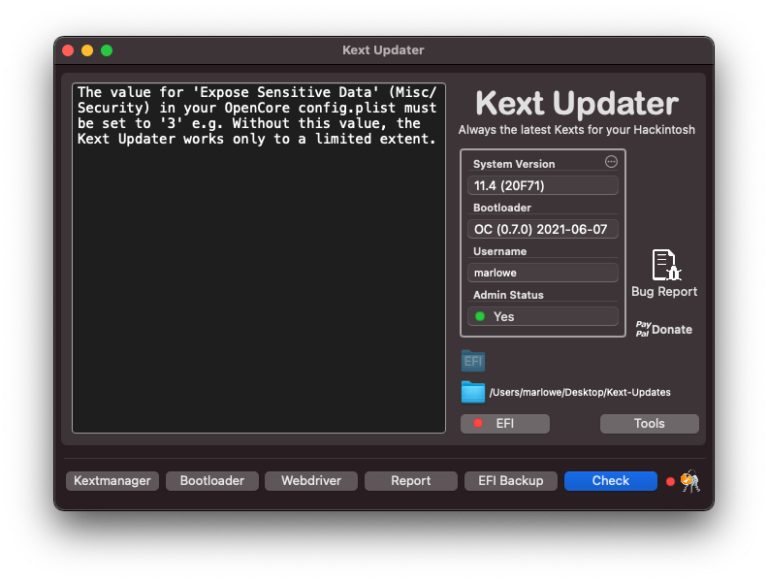The width and height of the screenshot is (768, 582).
Task: Click the Bootloader field OC (0.7.0) 2021-06-07
Action: (x=543, y=229)
